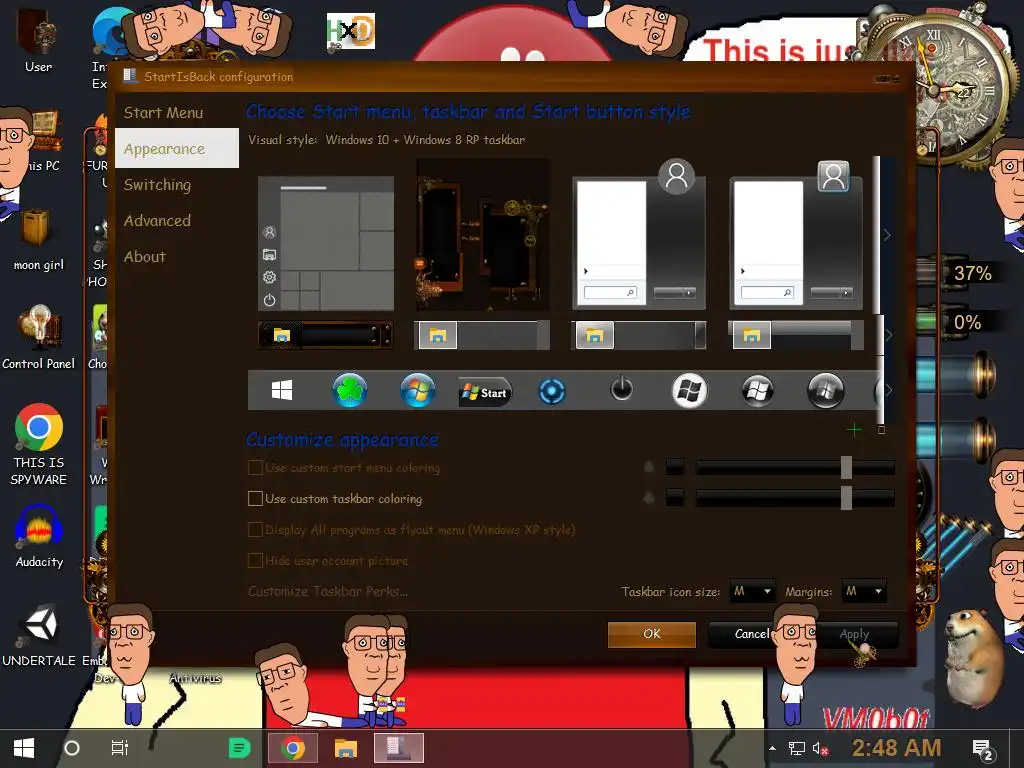
Task: Choose the blue circular target start button
Action: [x=552, y=392]
